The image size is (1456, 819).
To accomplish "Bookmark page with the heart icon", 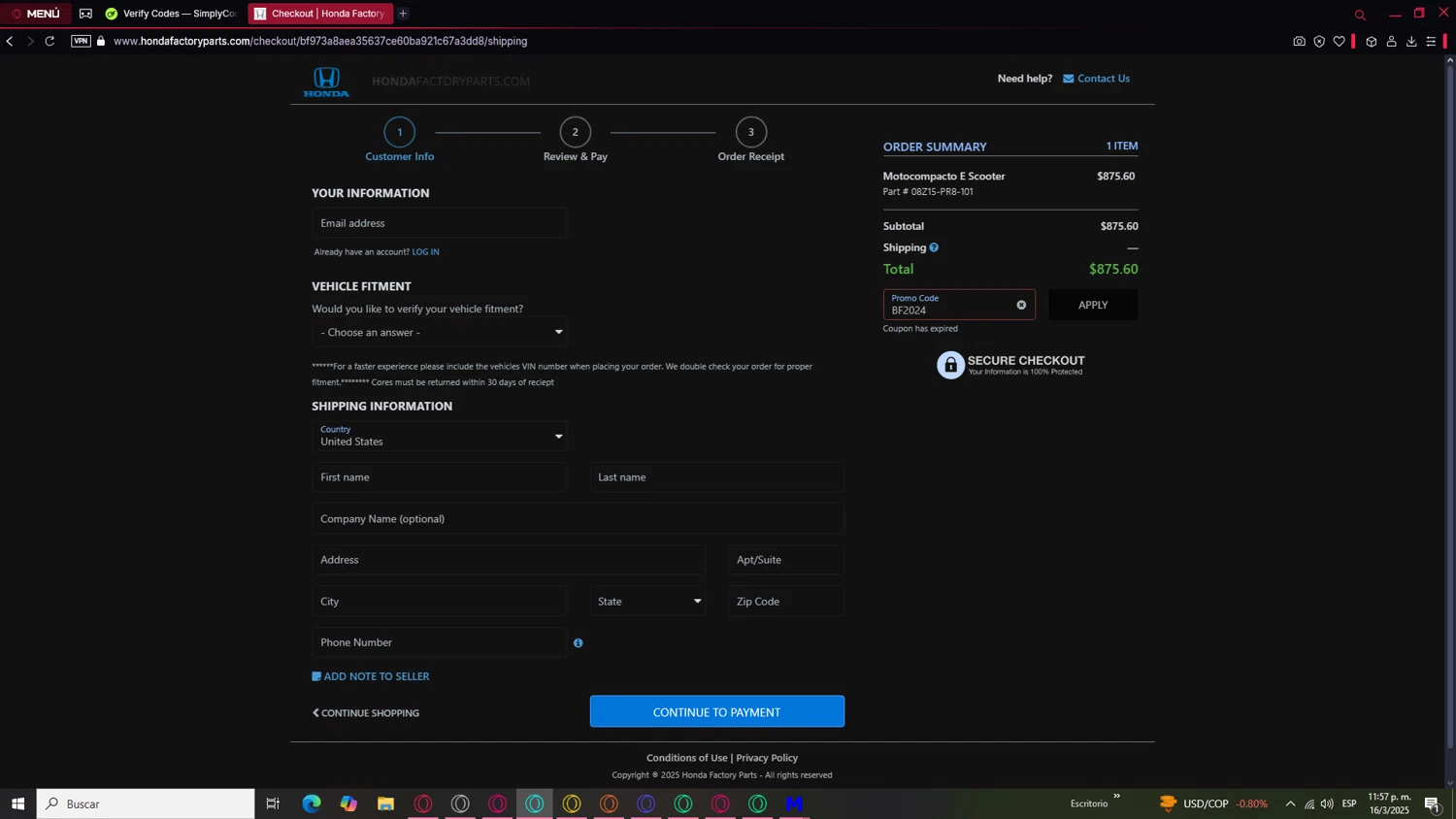I will pos(1340,41).
